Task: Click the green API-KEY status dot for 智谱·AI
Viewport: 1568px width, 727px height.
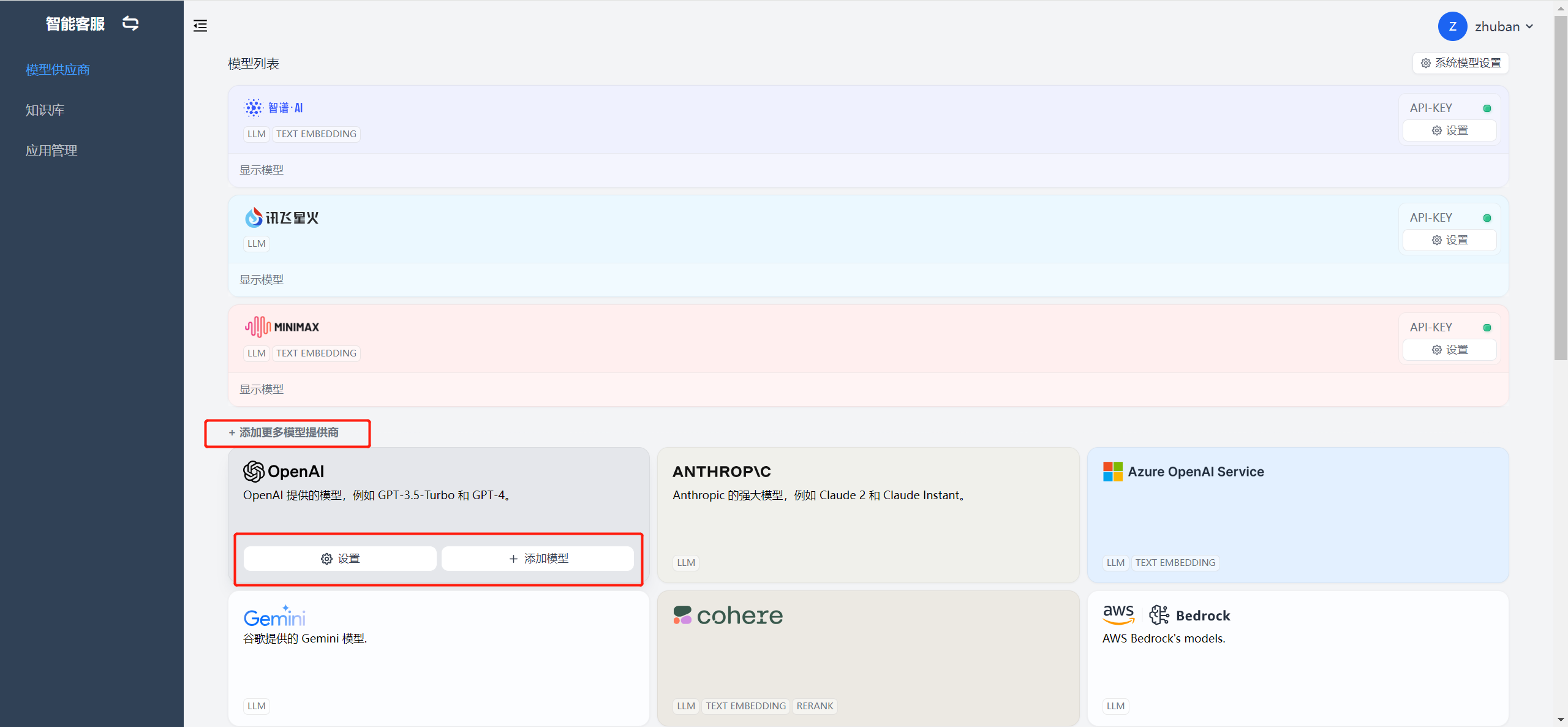Action: (1487, 108)
